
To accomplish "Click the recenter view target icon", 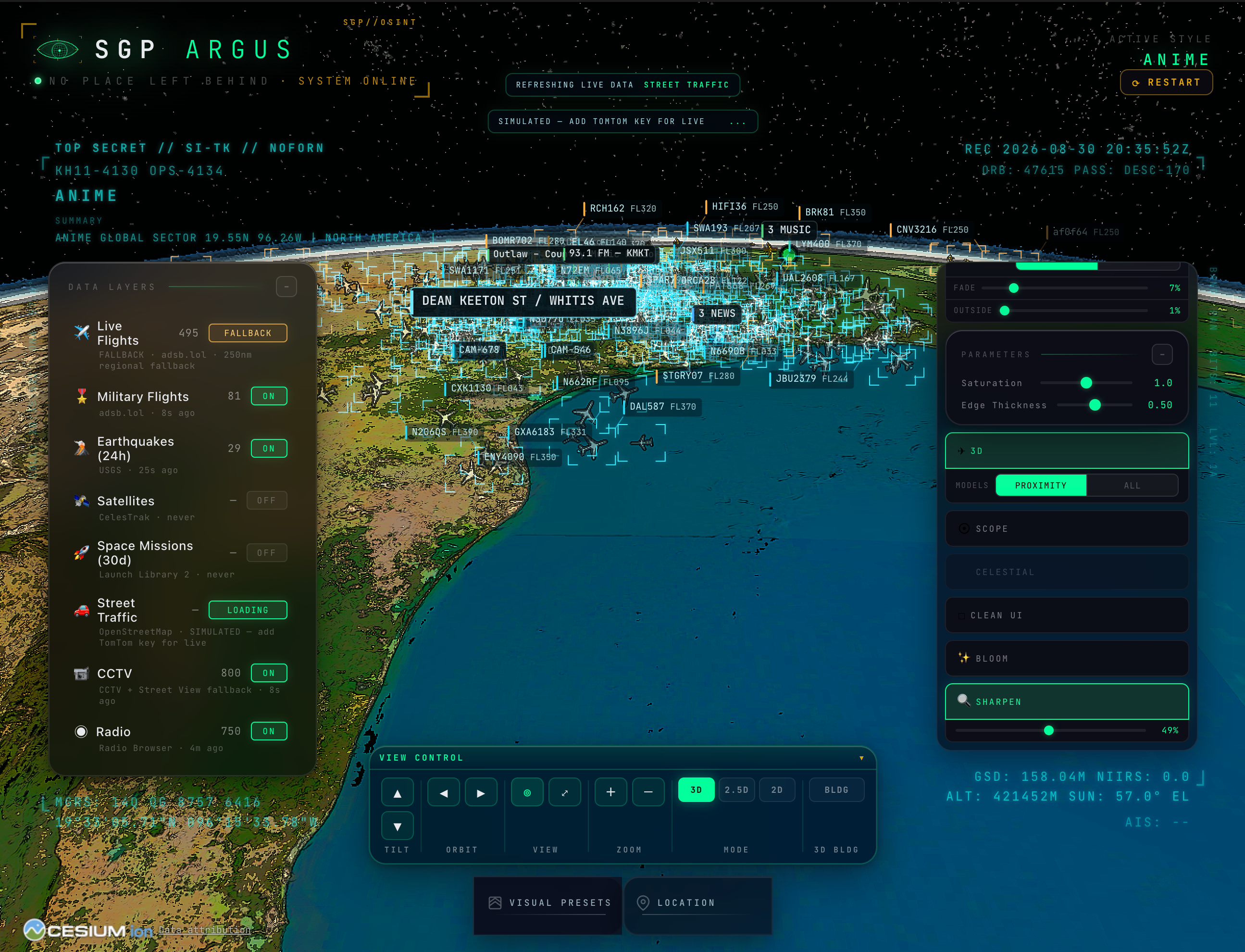I will pos(527,793).
